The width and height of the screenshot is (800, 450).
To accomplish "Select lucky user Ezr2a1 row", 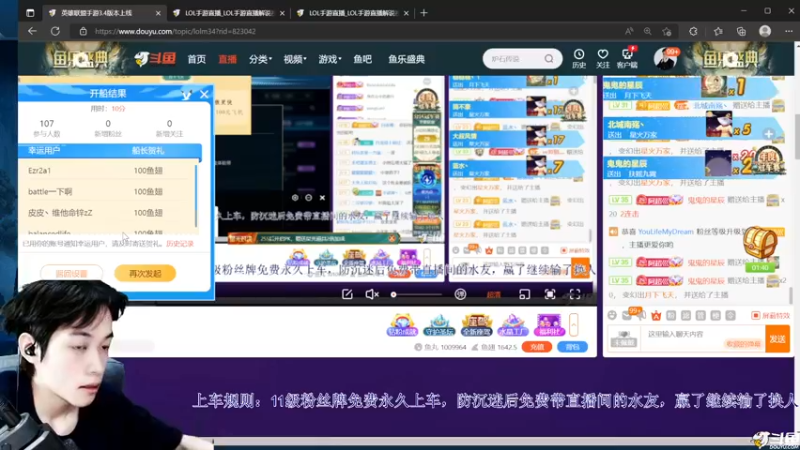I will pyautogui.click(x=107, y=170).
